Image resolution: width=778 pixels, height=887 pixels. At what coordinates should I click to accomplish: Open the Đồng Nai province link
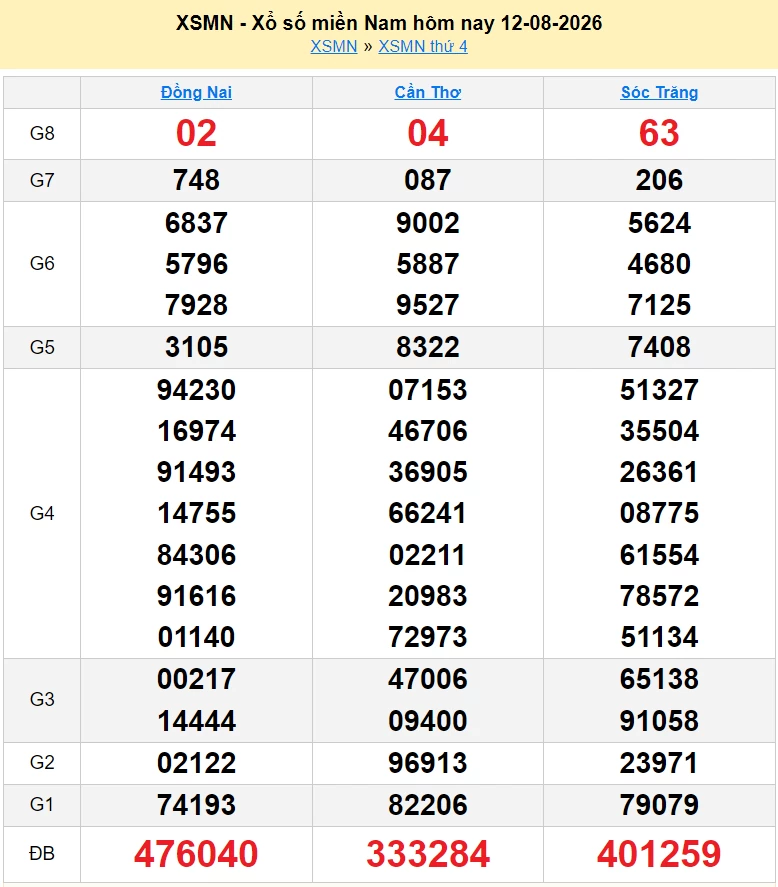(x=196, y=92)
